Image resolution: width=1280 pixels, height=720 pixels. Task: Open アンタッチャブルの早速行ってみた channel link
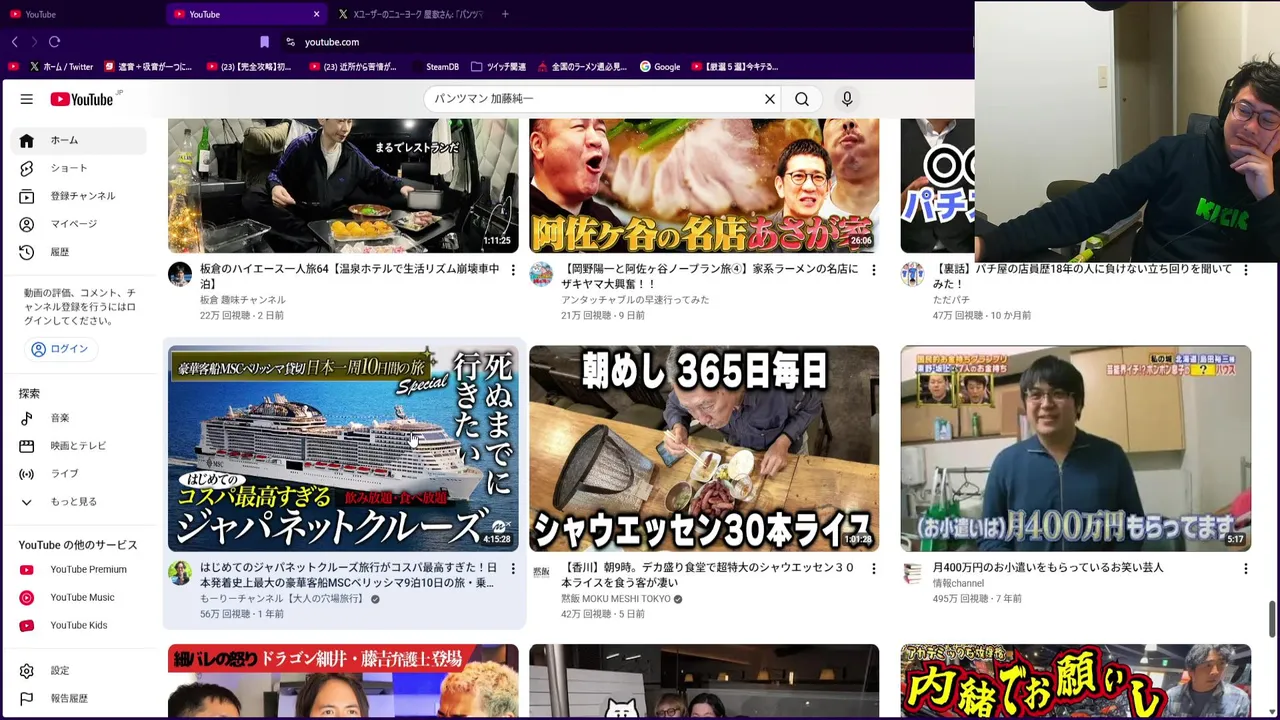click(x=635, y=300)
